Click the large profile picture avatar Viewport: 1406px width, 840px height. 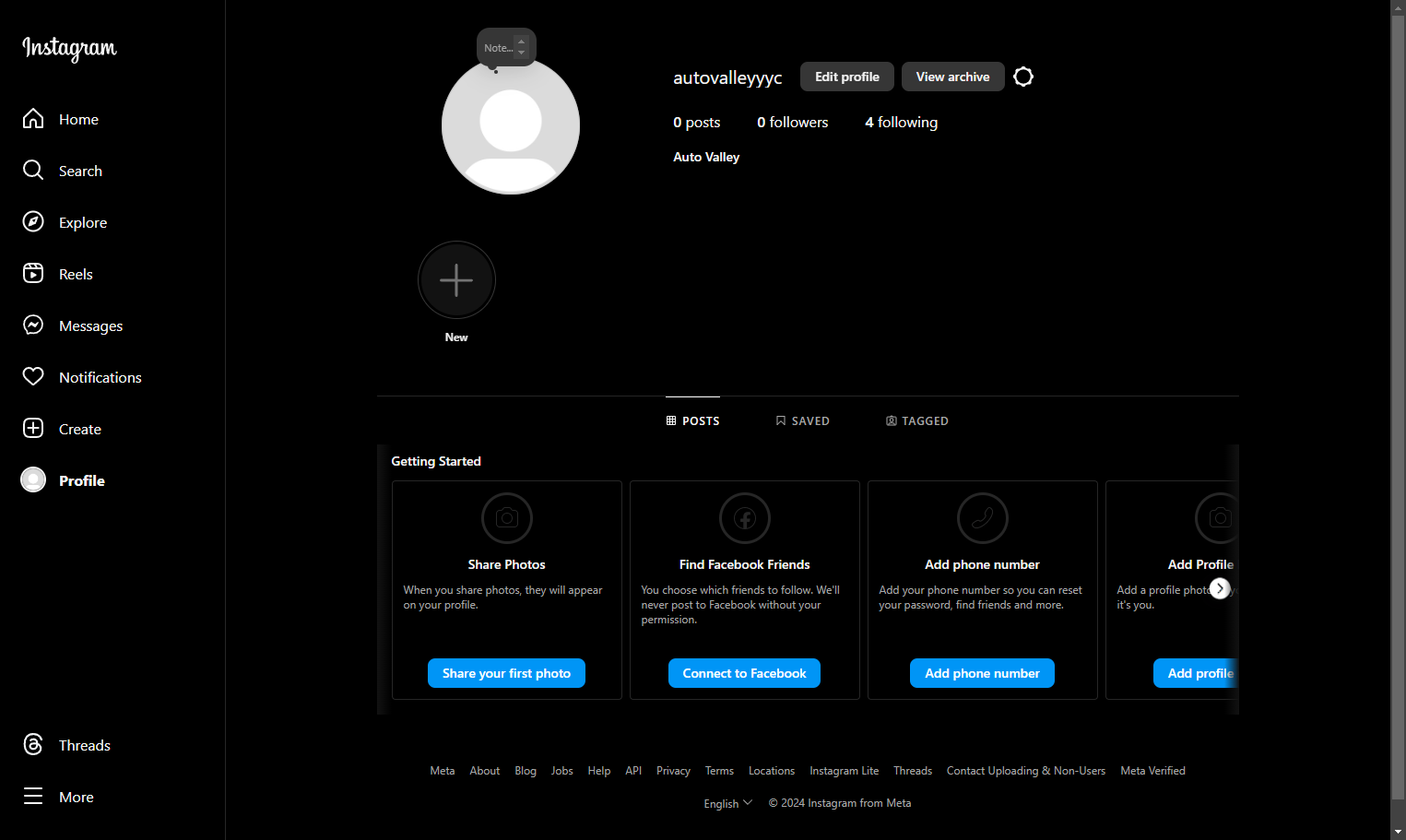click(x=511, y=125)
